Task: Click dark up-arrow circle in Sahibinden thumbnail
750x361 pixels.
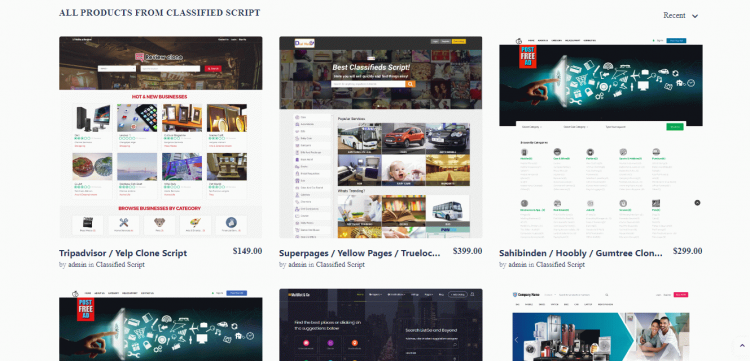Action: tap(697, 203)
